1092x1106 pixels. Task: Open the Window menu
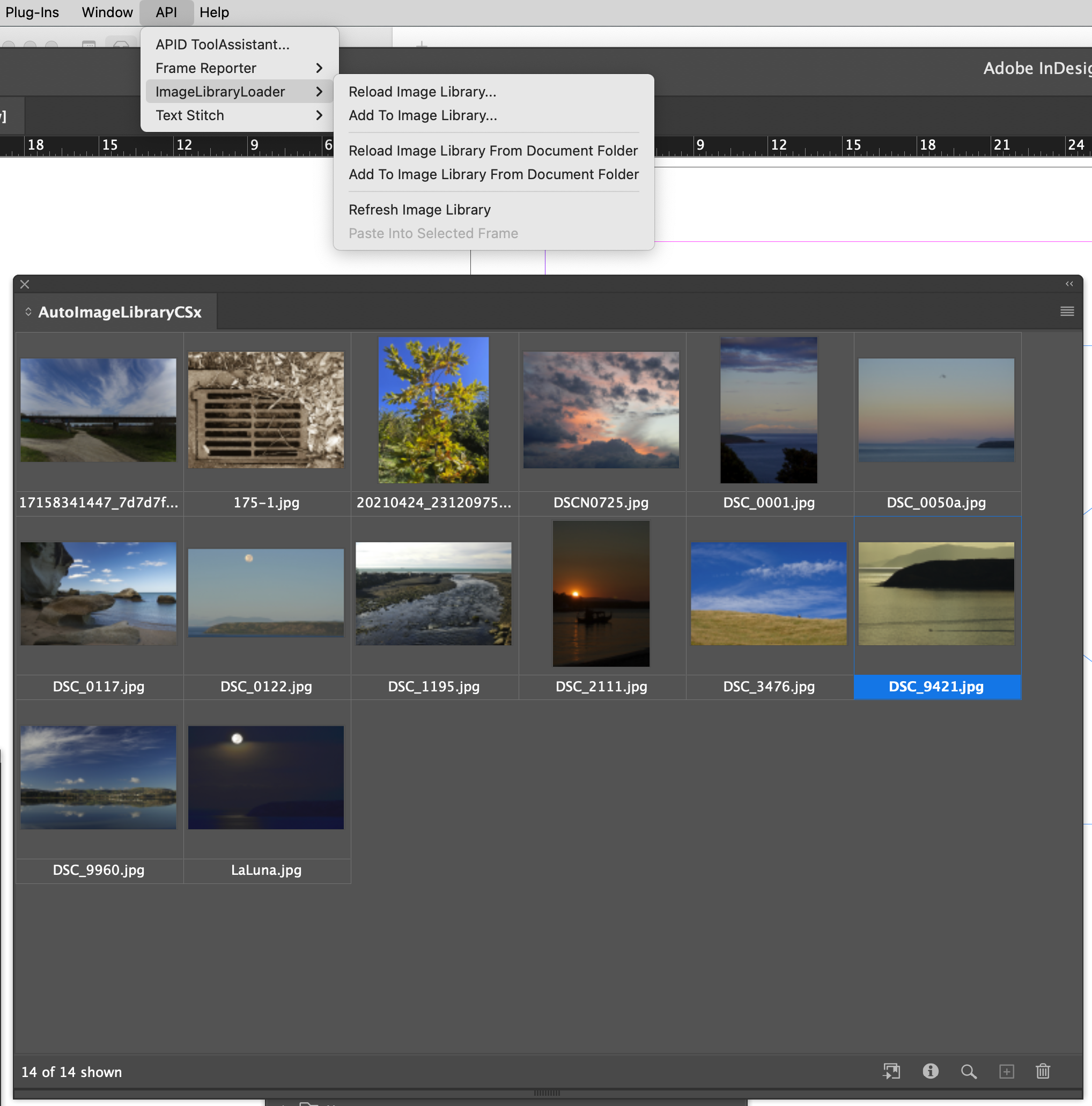pyautogui.click(x=107, y=12)
